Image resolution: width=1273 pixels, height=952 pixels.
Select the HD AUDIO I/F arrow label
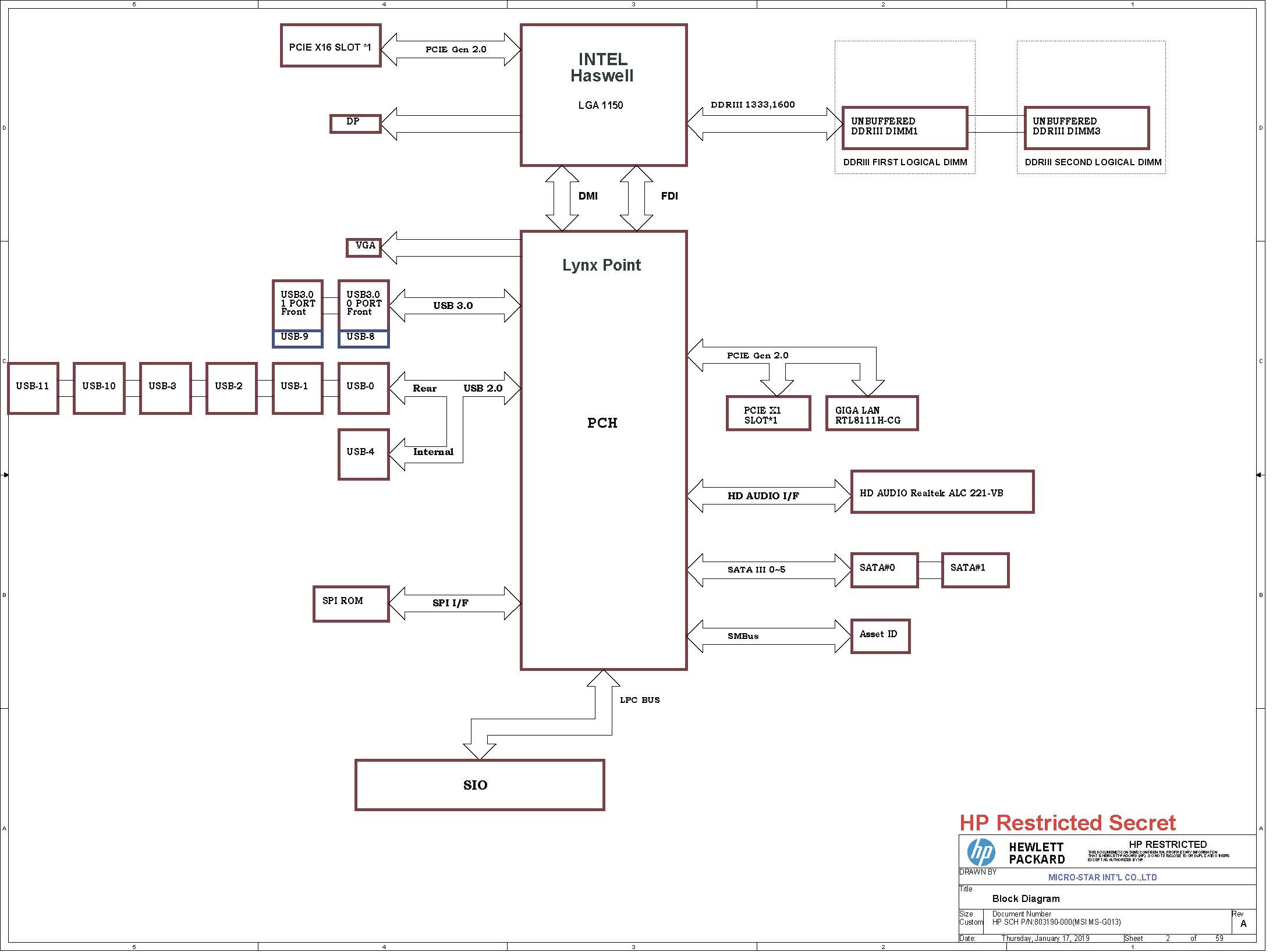click(763, 496)
